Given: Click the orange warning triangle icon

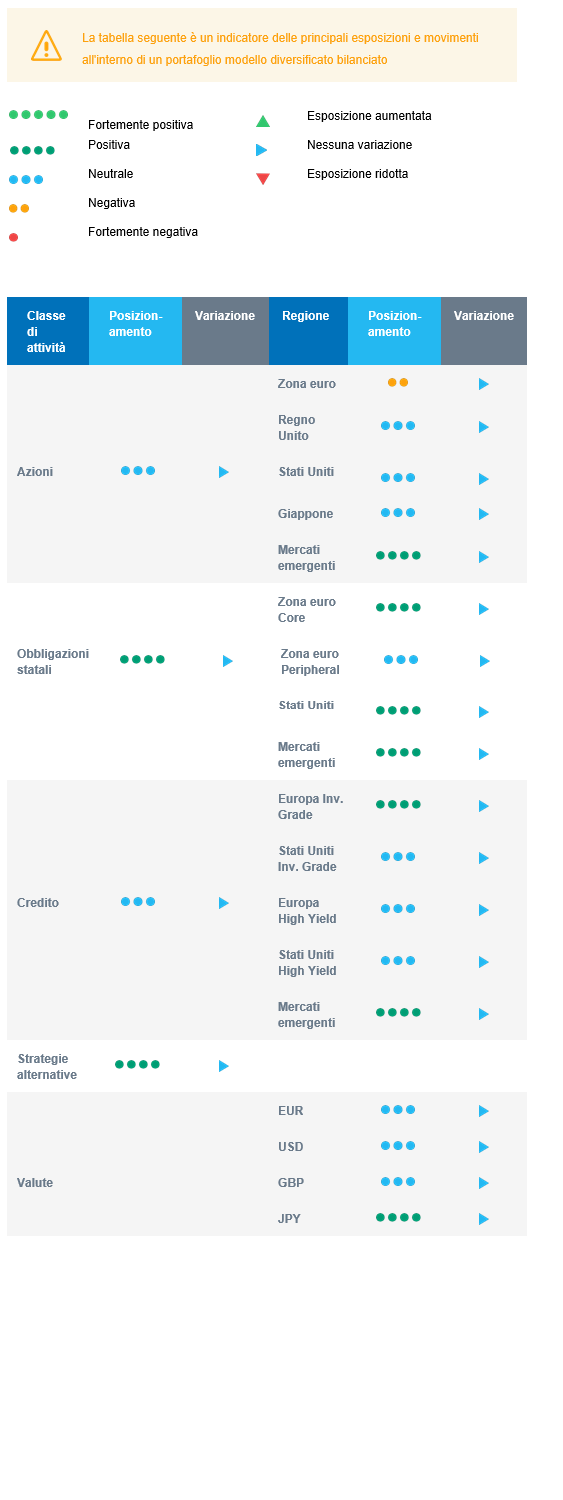Looking at the screenshot, I should 46,45.
